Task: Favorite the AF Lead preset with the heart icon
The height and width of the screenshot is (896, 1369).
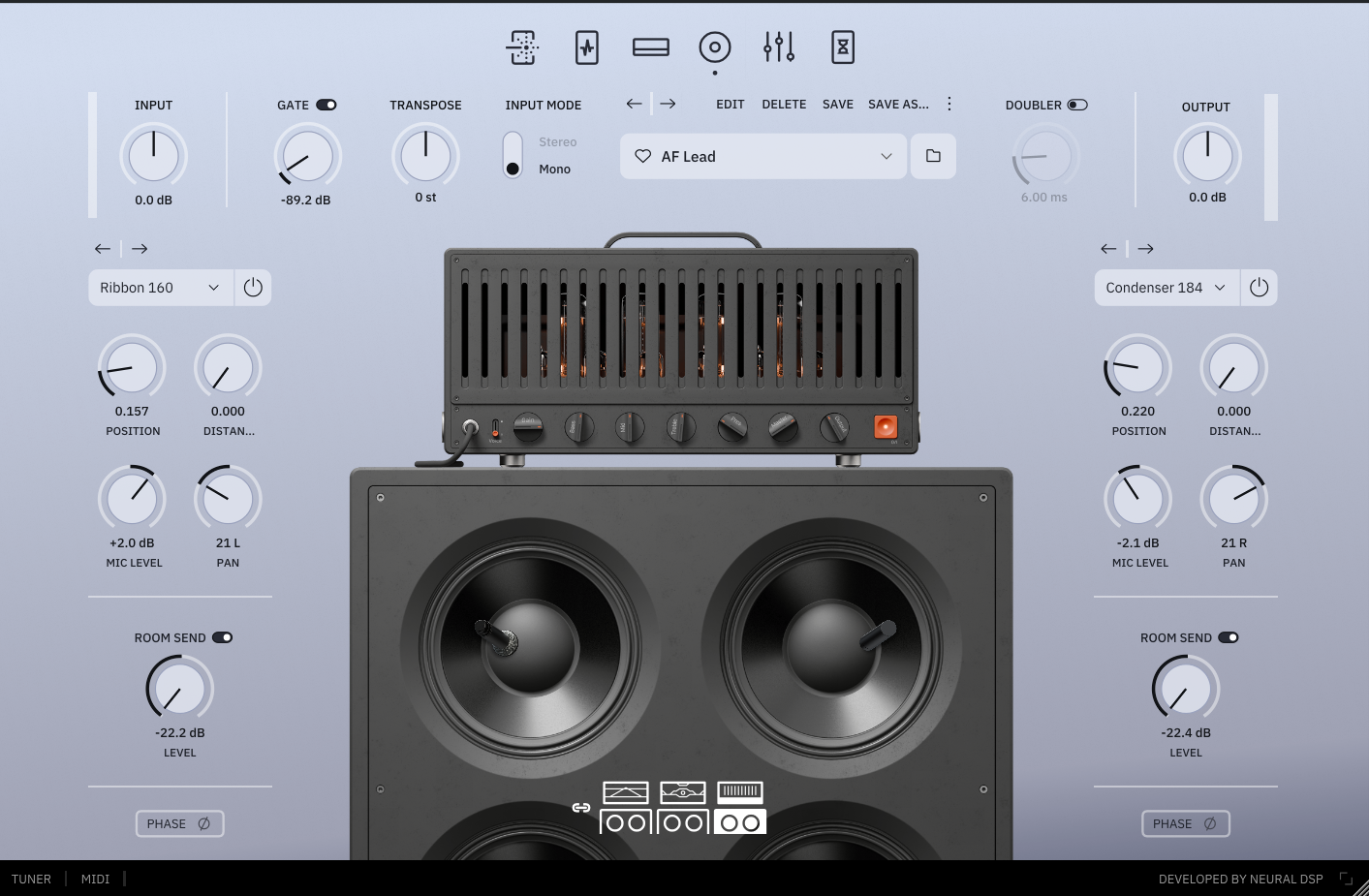Action: [x=642, y=156]
